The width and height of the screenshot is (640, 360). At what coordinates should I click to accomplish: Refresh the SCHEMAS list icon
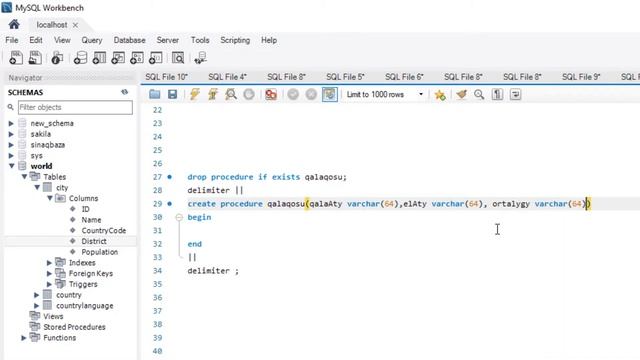pos(124,92)
